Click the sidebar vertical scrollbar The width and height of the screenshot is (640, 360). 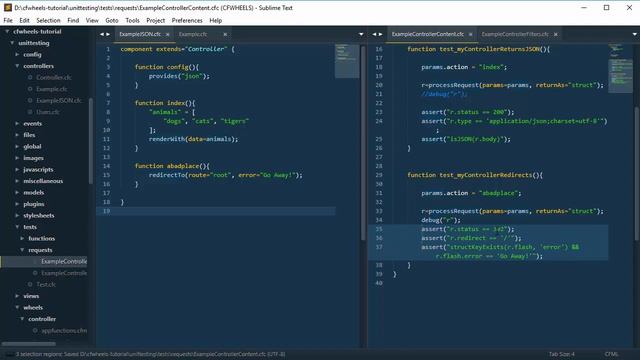pyautogui.click(x=91, y=141)
